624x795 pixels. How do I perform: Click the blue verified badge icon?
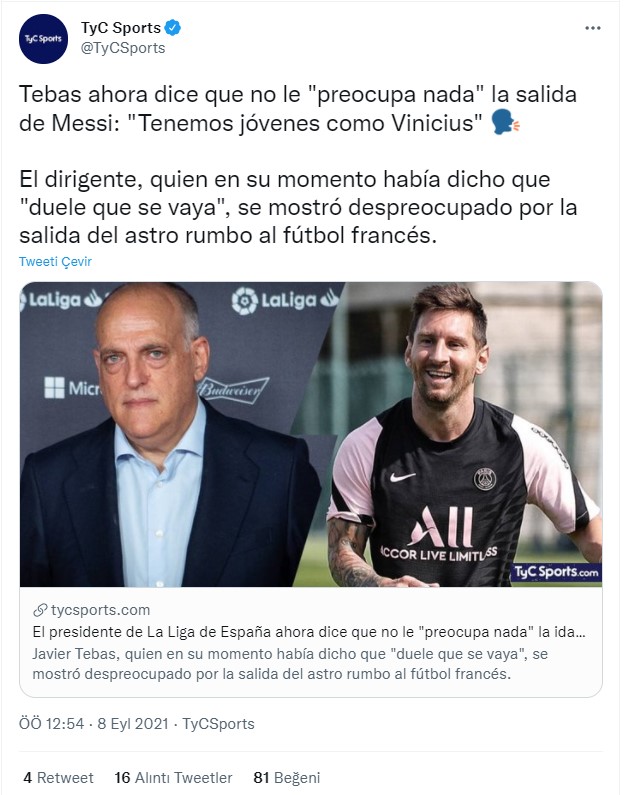coord(173,27)
